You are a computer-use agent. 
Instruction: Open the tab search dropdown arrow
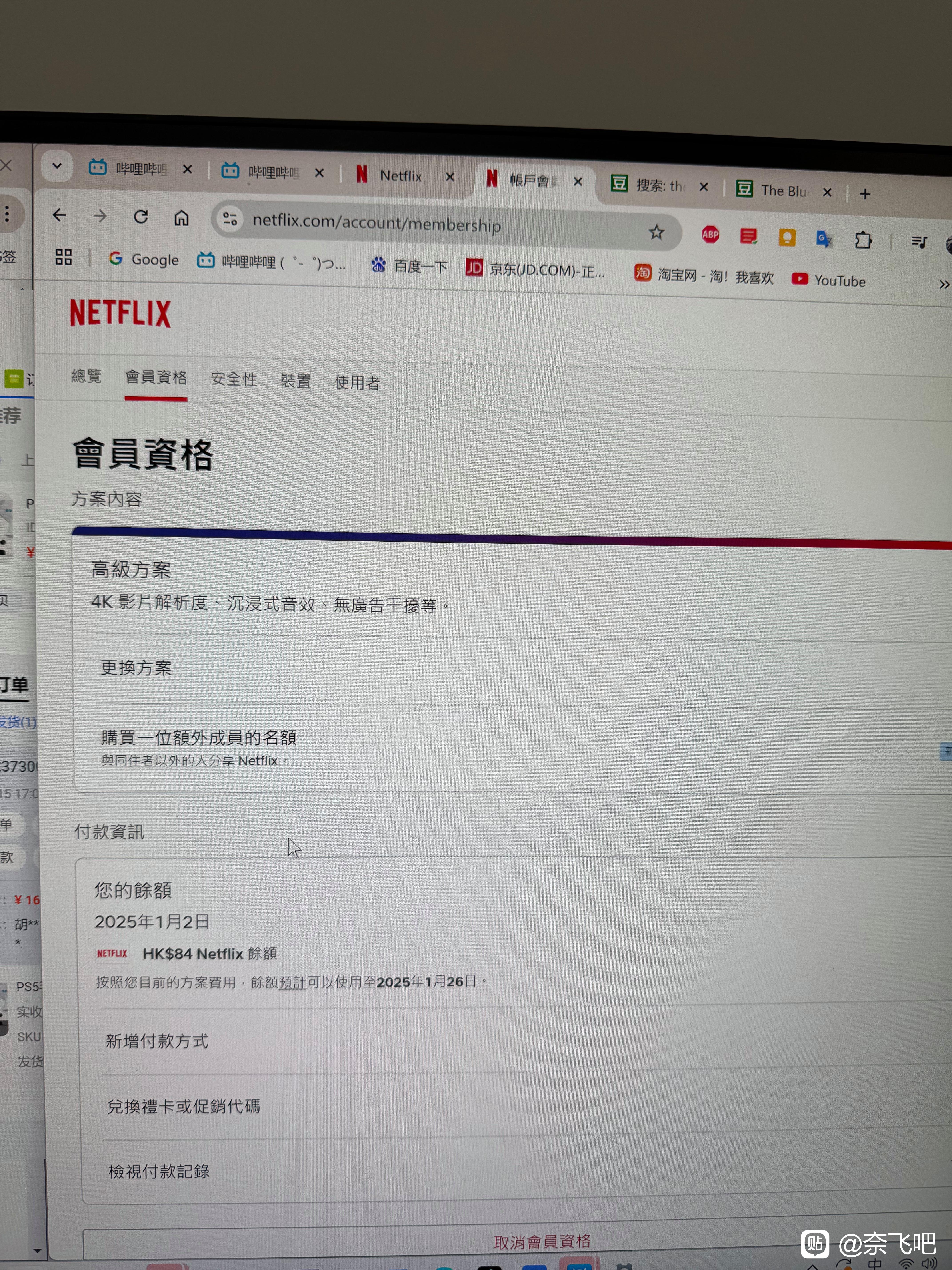point(57,166)
